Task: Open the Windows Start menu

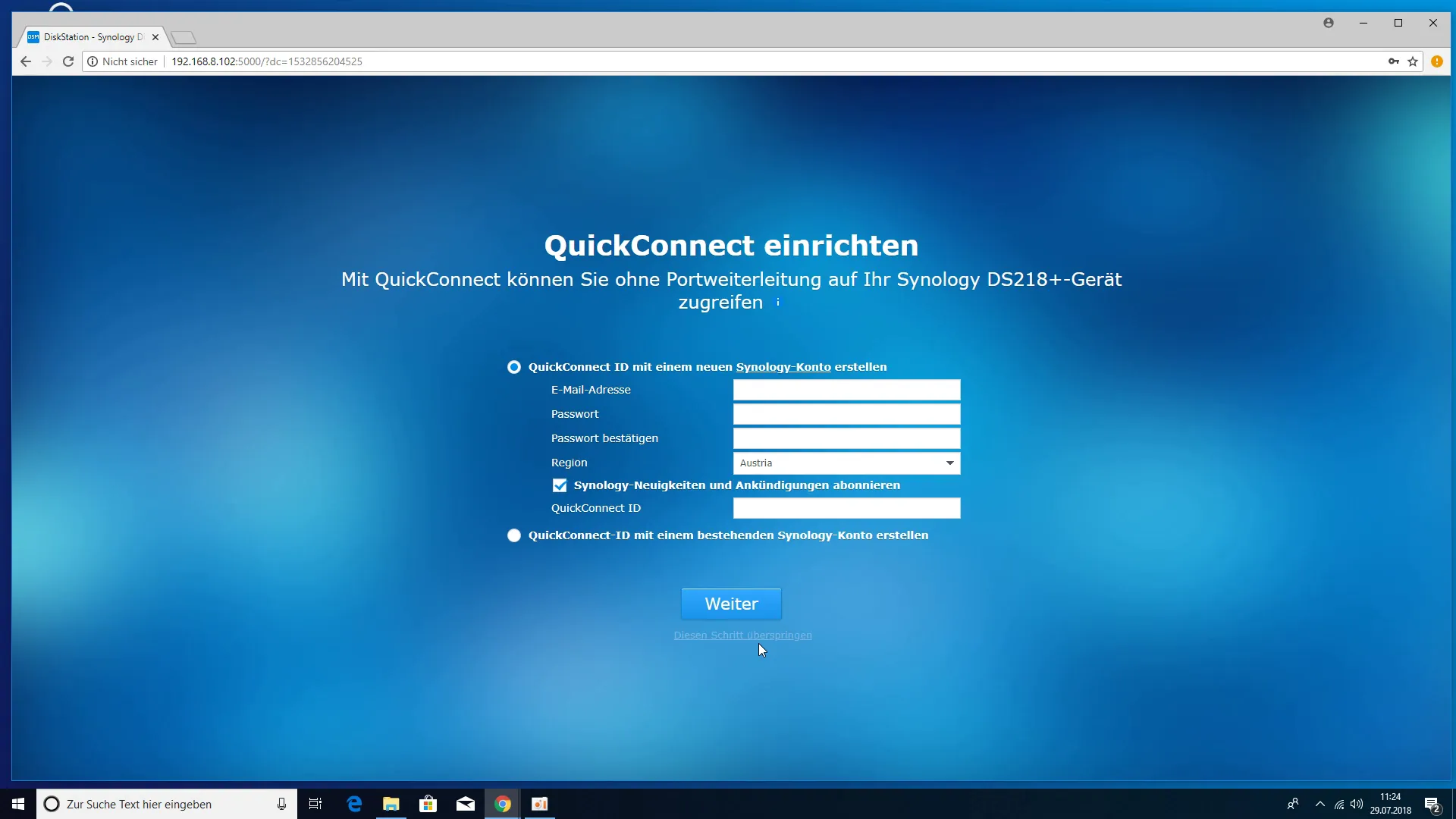Action: pos(18,804)
